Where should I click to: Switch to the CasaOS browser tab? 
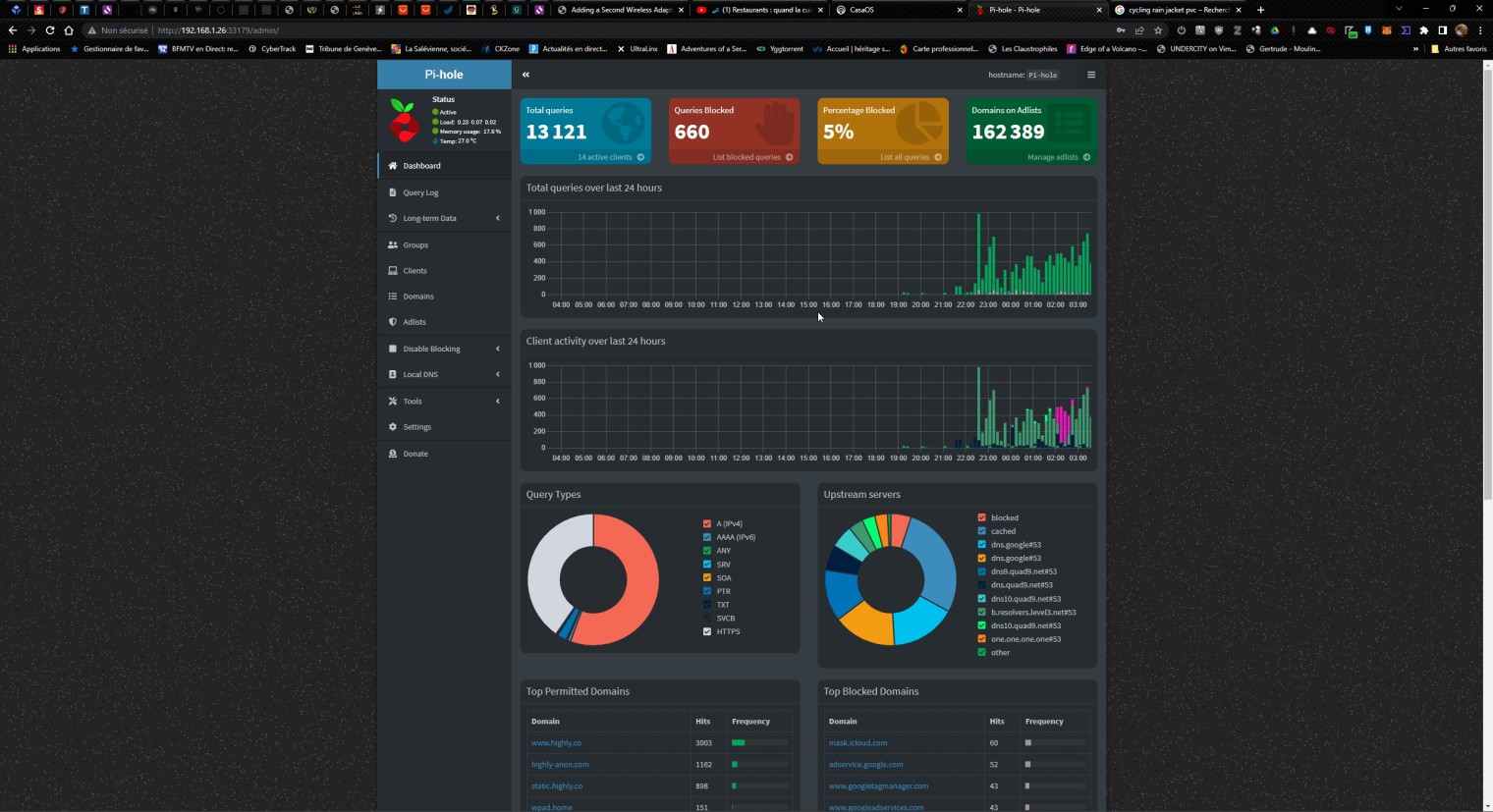[896, 10]
